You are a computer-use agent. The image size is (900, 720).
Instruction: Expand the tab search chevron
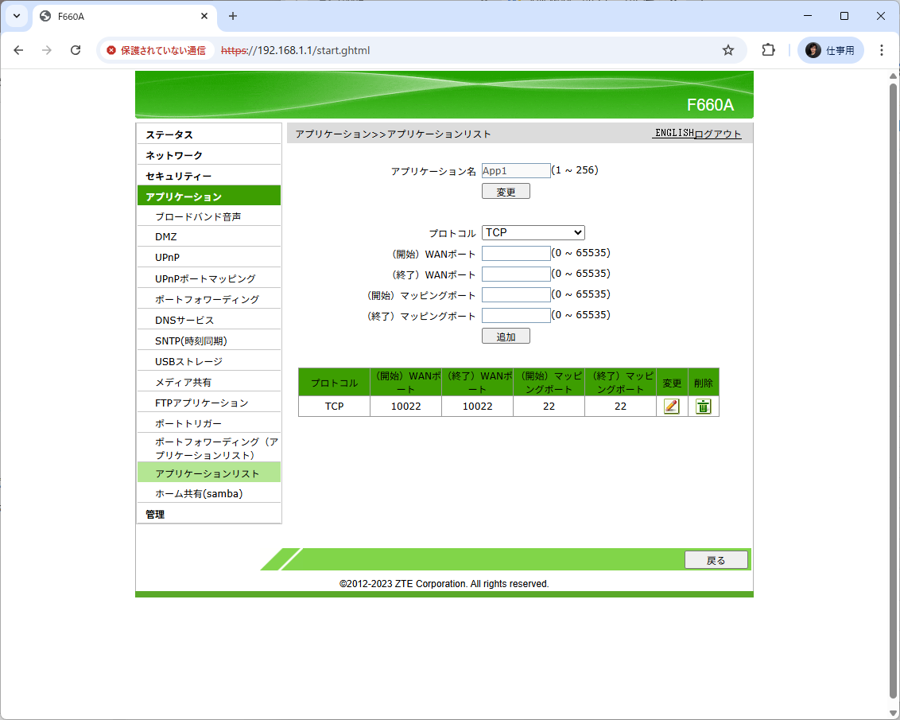[x=16, y=16]
